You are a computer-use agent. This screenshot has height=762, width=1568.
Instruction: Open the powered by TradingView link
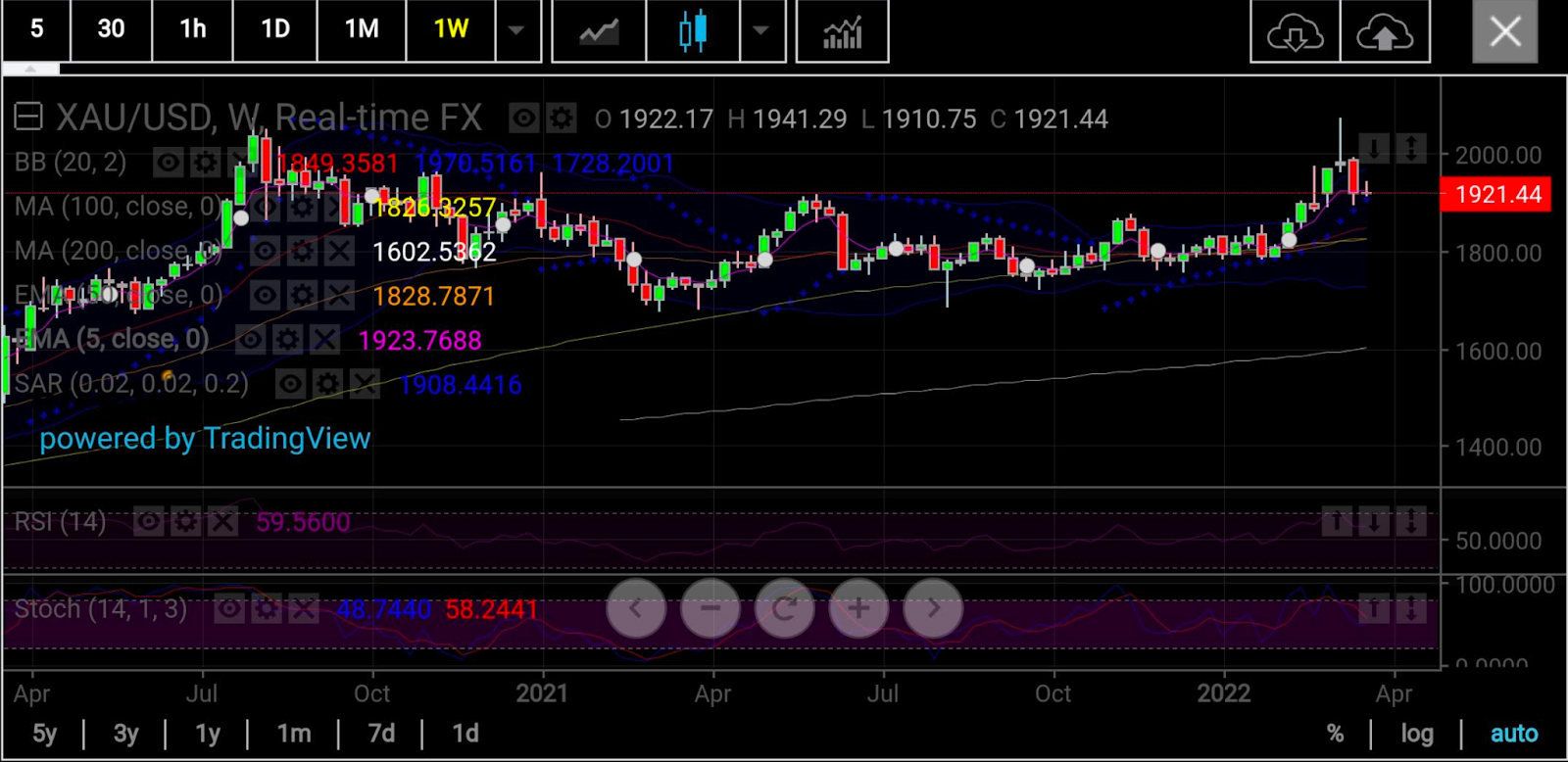pyautogui.click(x=205, y=439)
